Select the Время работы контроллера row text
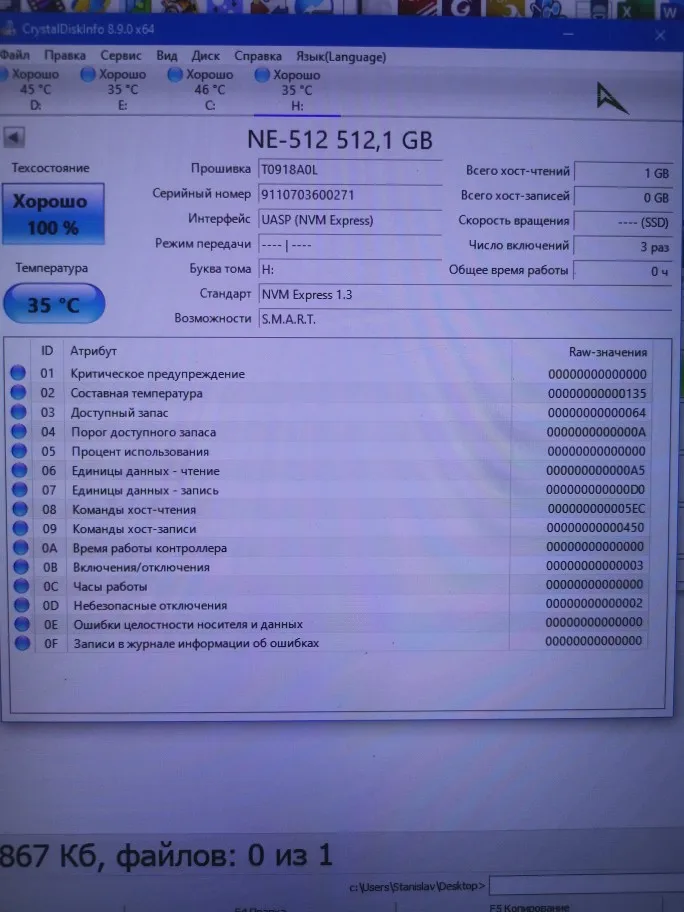 click(150, 548)
